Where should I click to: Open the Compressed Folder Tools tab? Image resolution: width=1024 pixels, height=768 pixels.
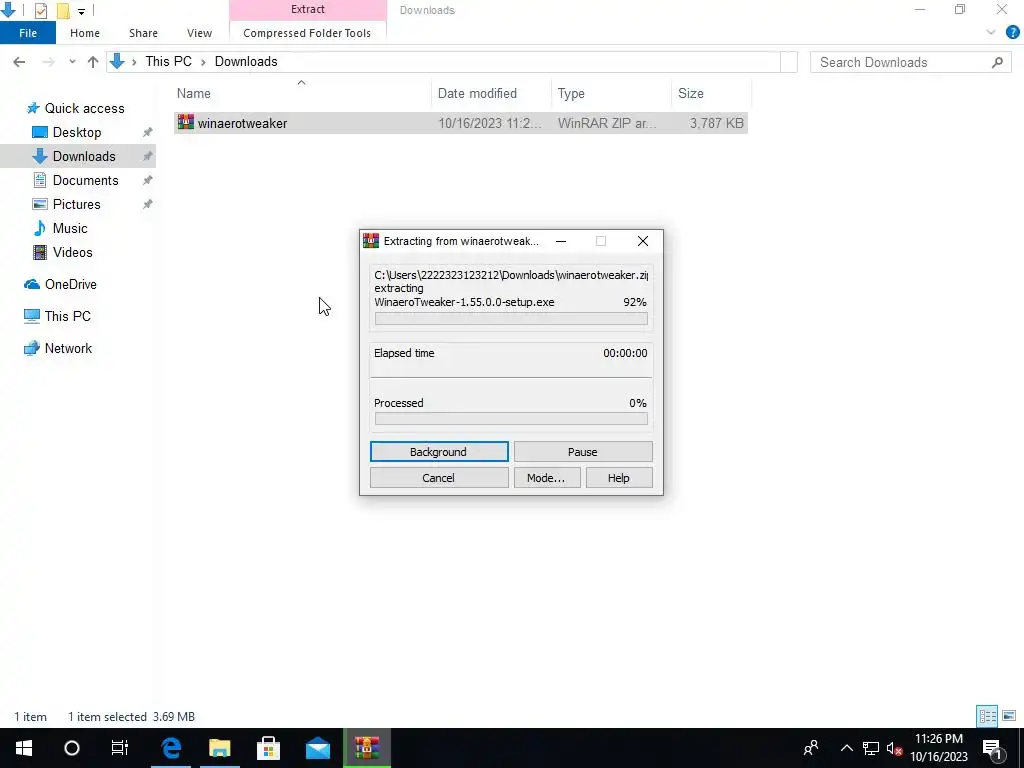307,33
